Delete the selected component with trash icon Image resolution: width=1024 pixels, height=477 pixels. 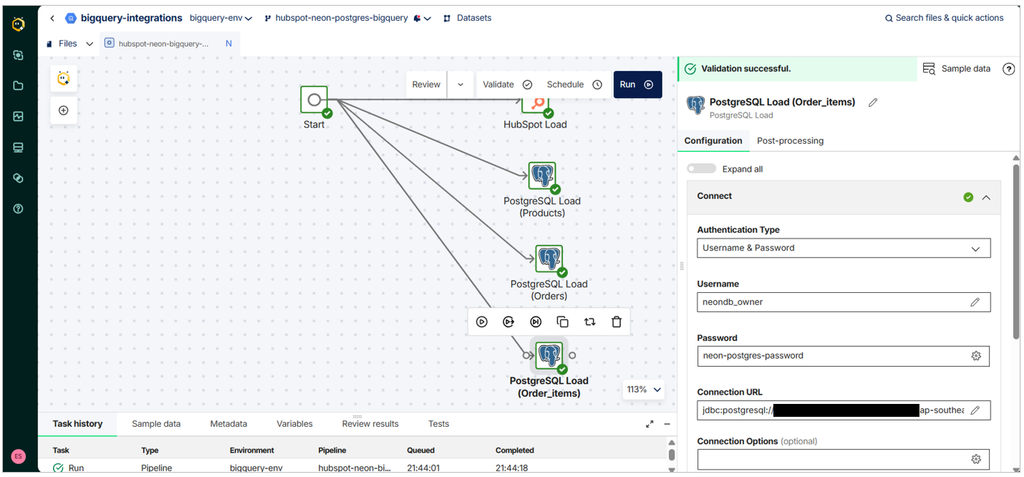pyautogui.click(x=616, y=321)
